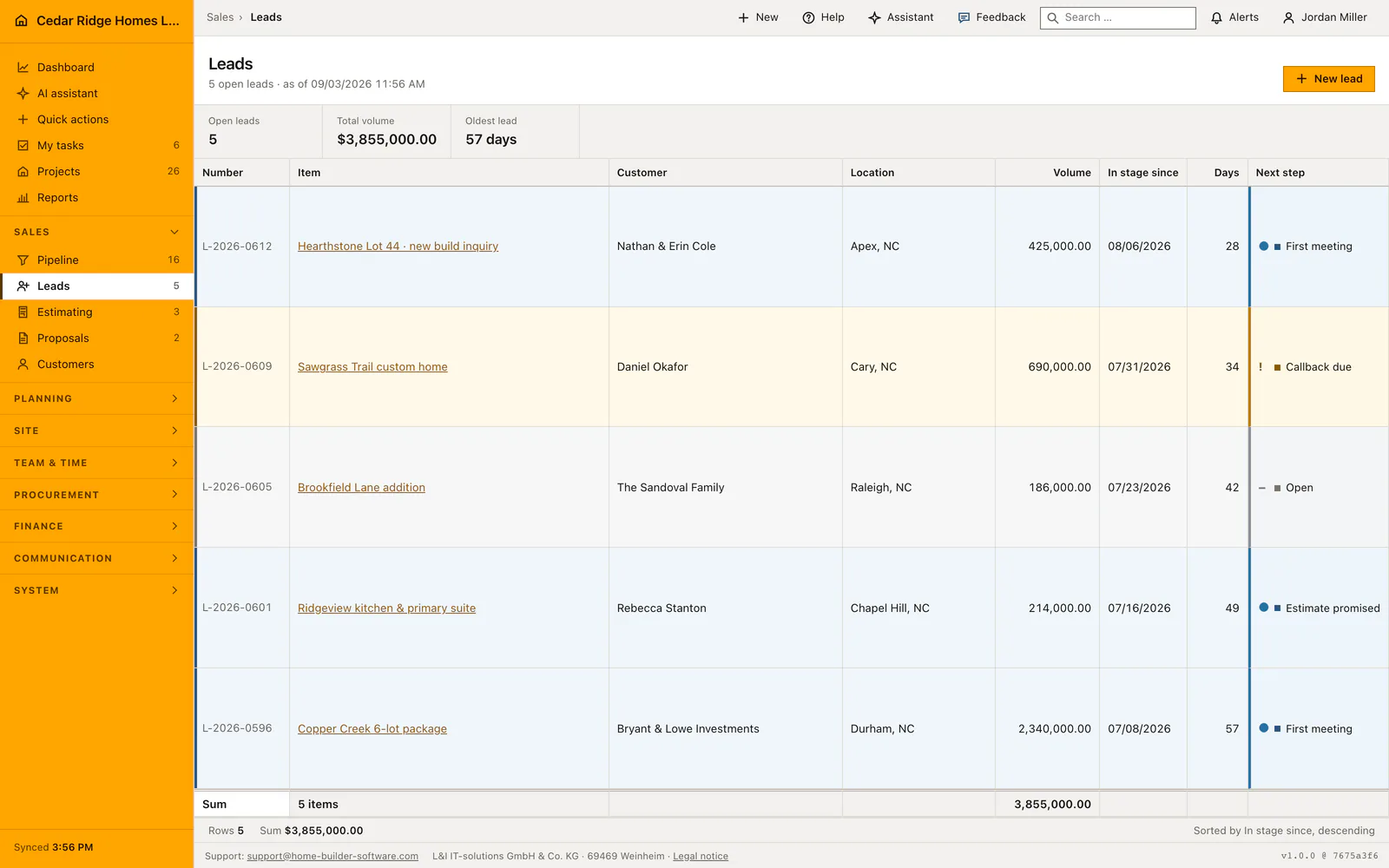Expand the SITE section
The image size is (1389, 868).
tap(96, 431)
